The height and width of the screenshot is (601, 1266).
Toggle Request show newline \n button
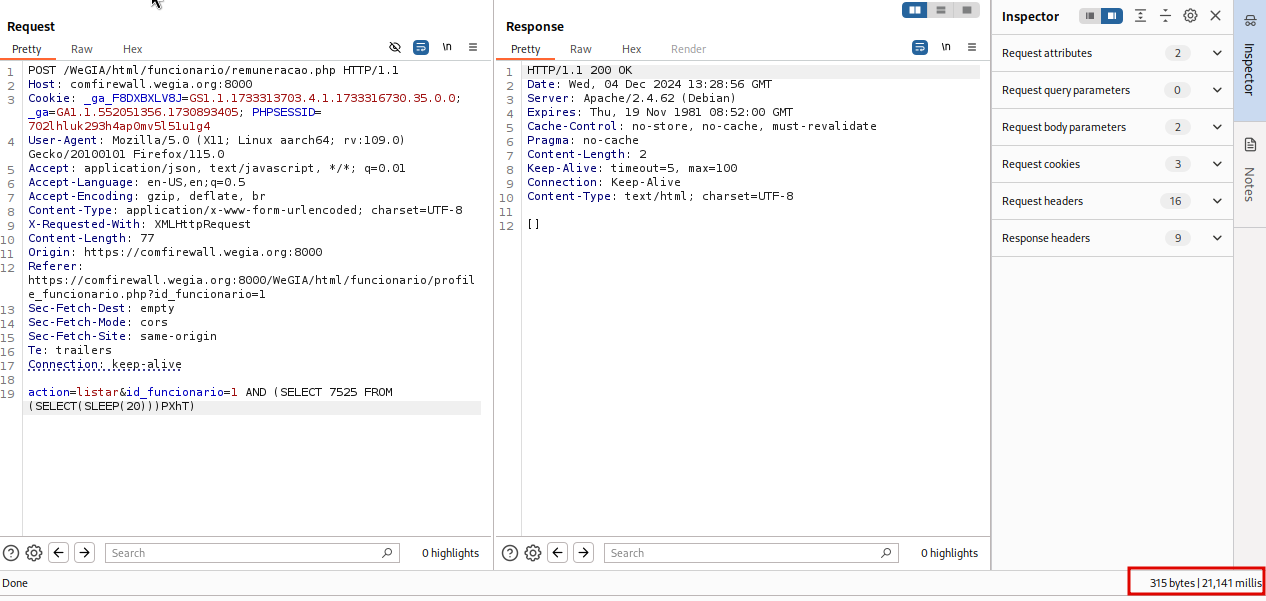[447, 47]
